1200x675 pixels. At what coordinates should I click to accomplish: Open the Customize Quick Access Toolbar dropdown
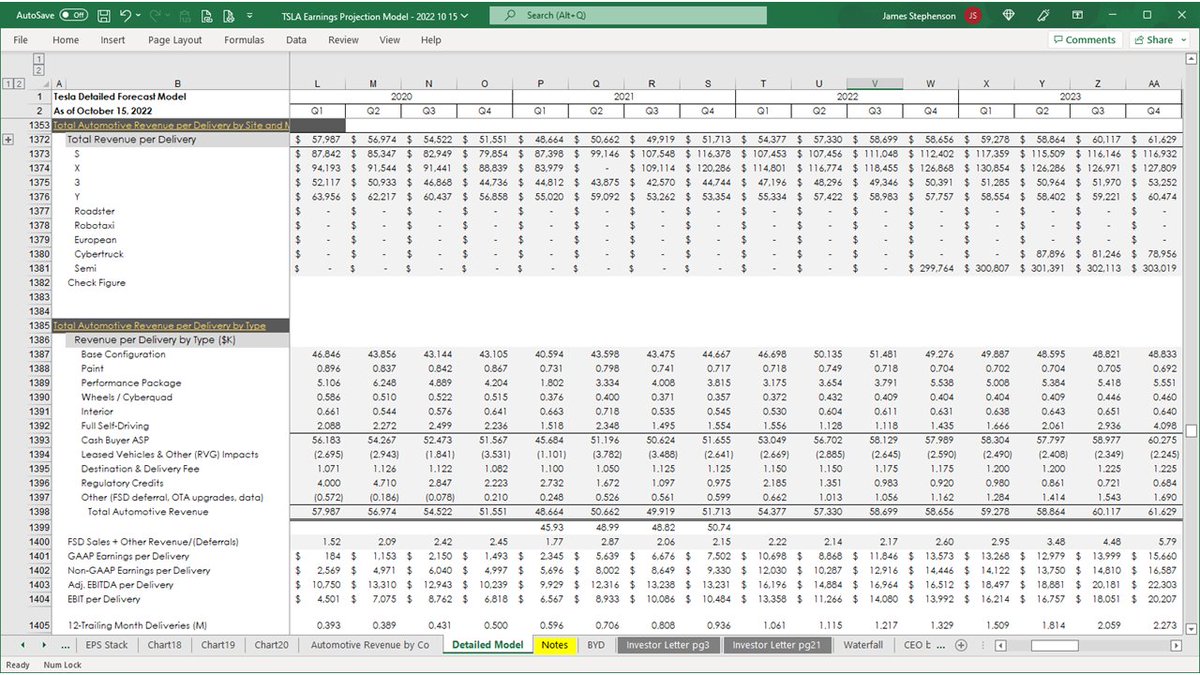pyautogui.click(x=248, y=16)
